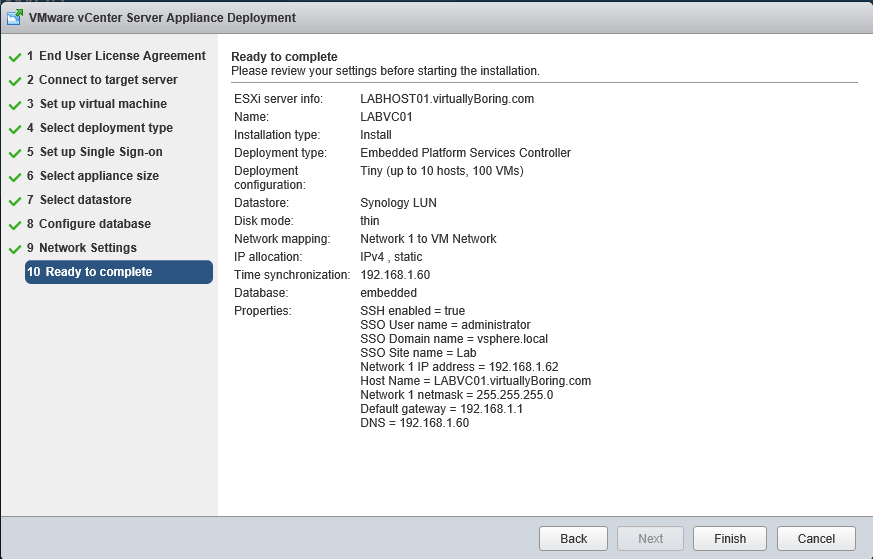Click Embedded Platform Services Controller text
Image resolution: width=873 pixels, height=559 pixels.
click(465, 153)
